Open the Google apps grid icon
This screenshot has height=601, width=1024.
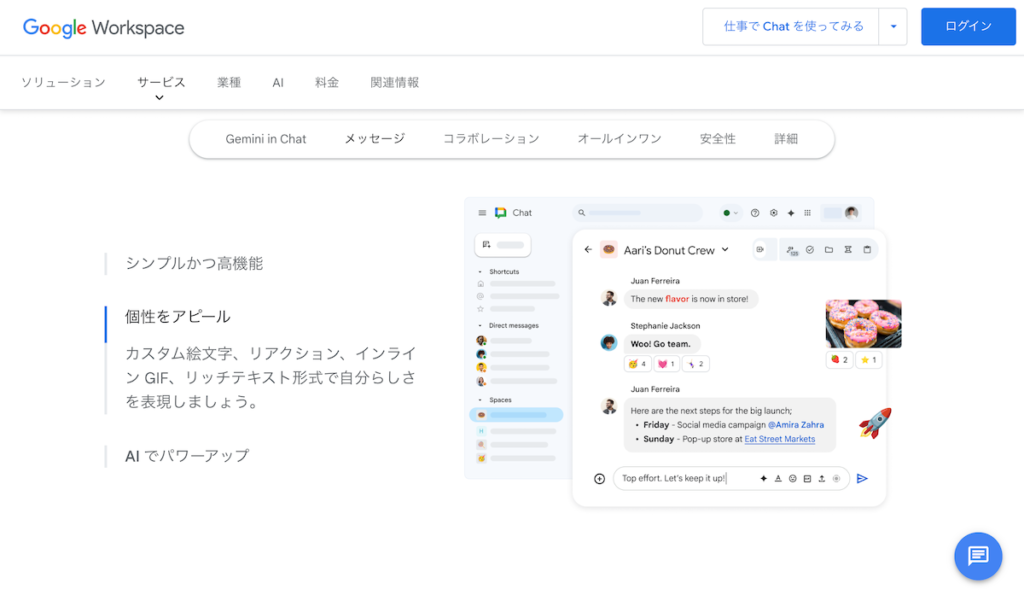pyautogui.click(x=808, y=213)
